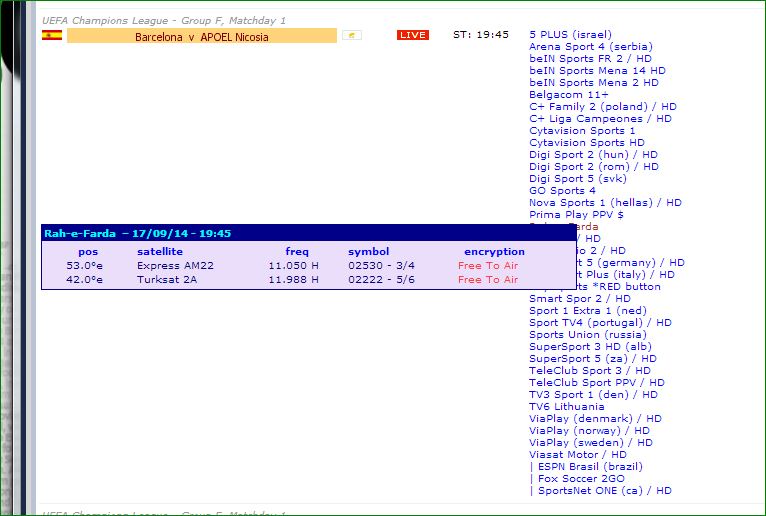Open Digi Sport 2 (hun) / HD
Image resolution: width=766 pixels, height=516 pixels.
[593, 154]
